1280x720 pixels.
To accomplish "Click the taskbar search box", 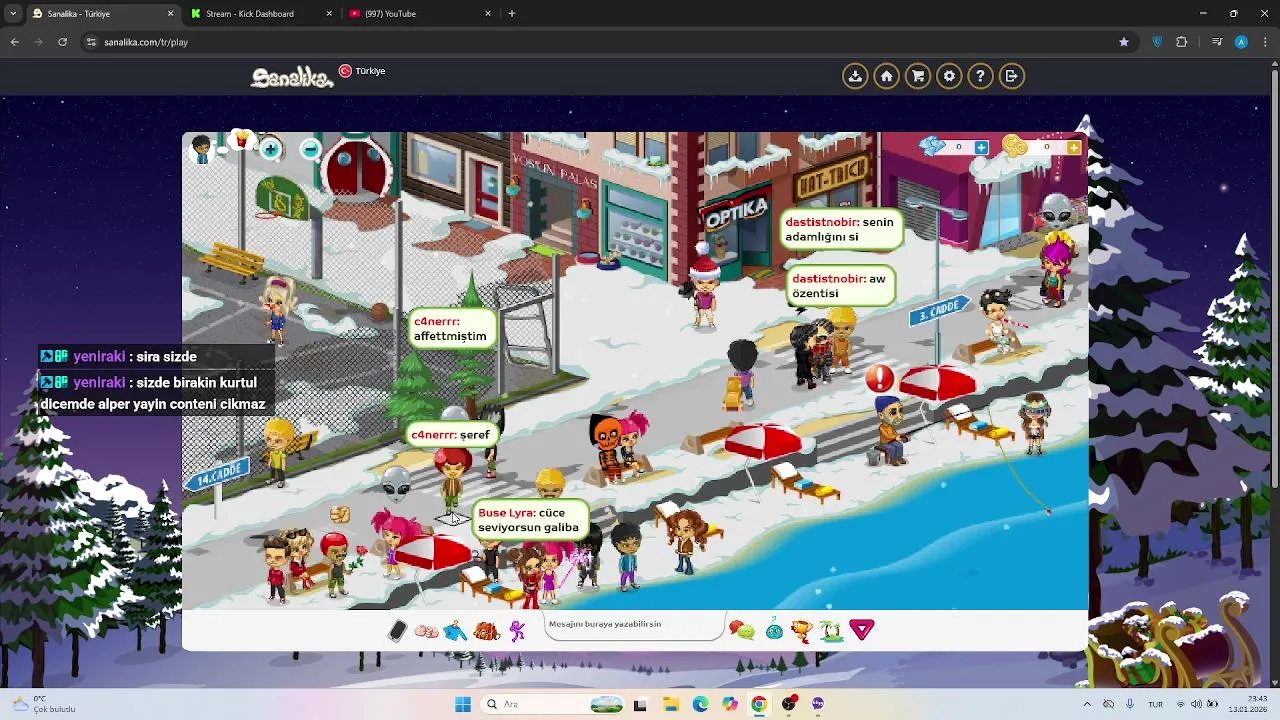I will [554, 704].
